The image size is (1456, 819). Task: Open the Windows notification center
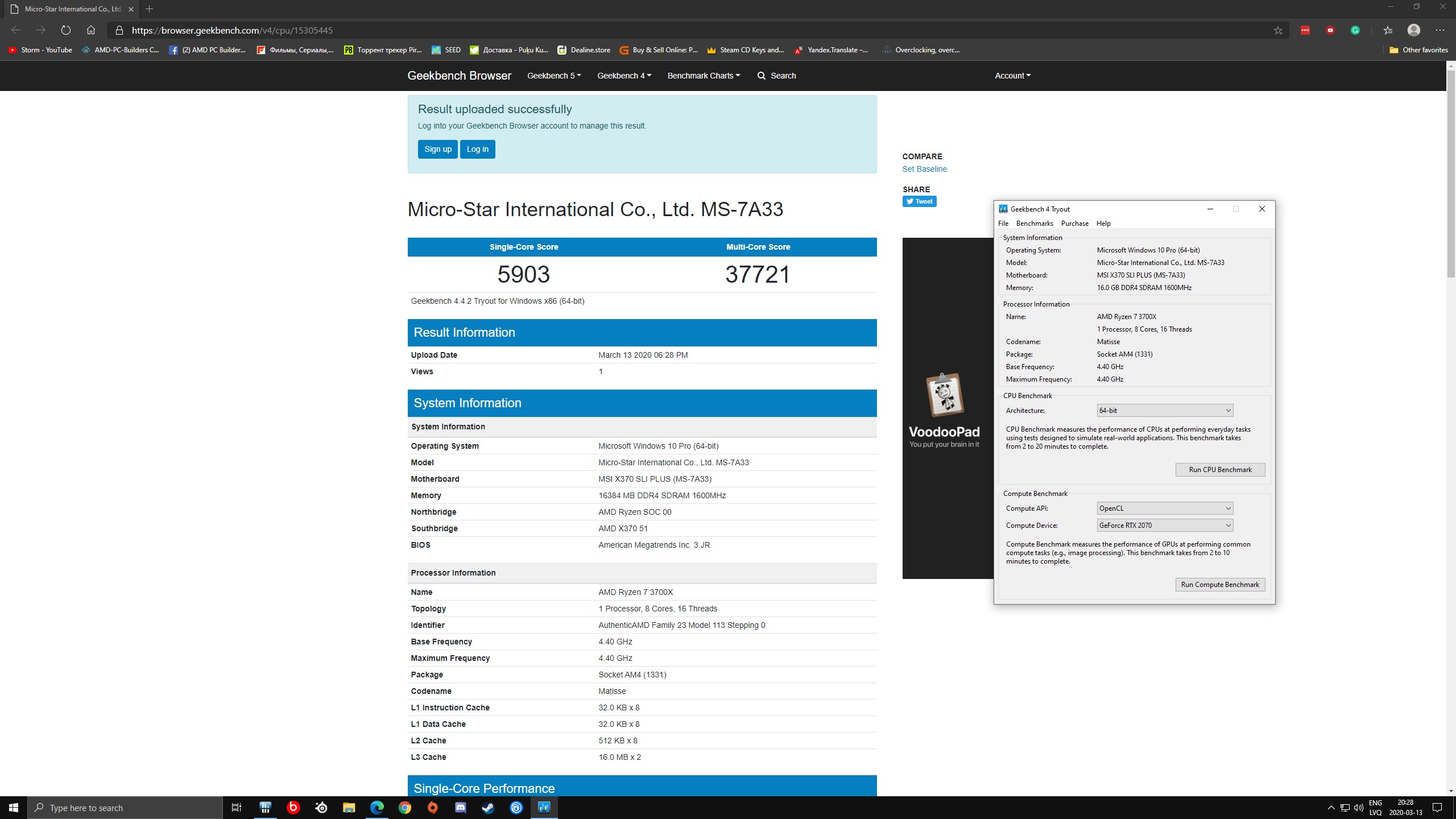[x=1437, y=808]
